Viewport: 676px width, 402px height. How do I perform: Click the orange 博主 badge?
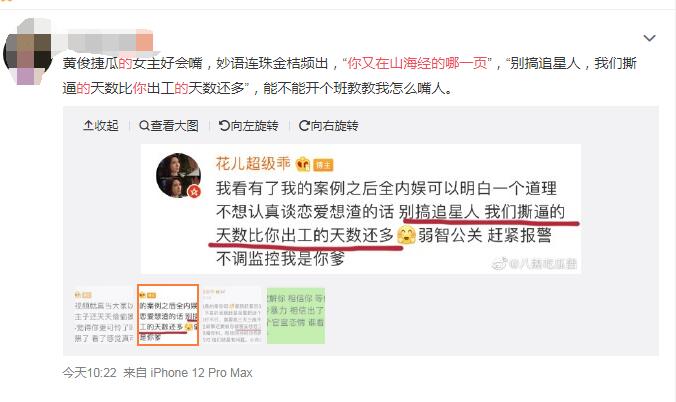click(x=323, y=164)
